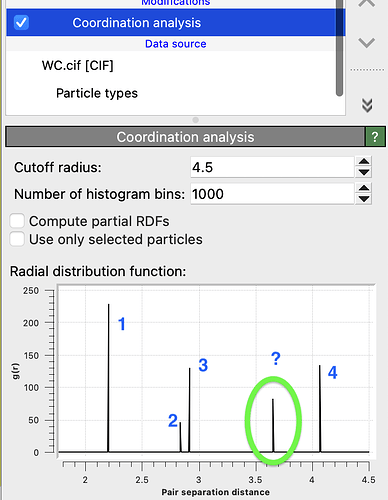
Task: Decrease Cutoff radius with down arrow
Action: (x=364, y=172)
